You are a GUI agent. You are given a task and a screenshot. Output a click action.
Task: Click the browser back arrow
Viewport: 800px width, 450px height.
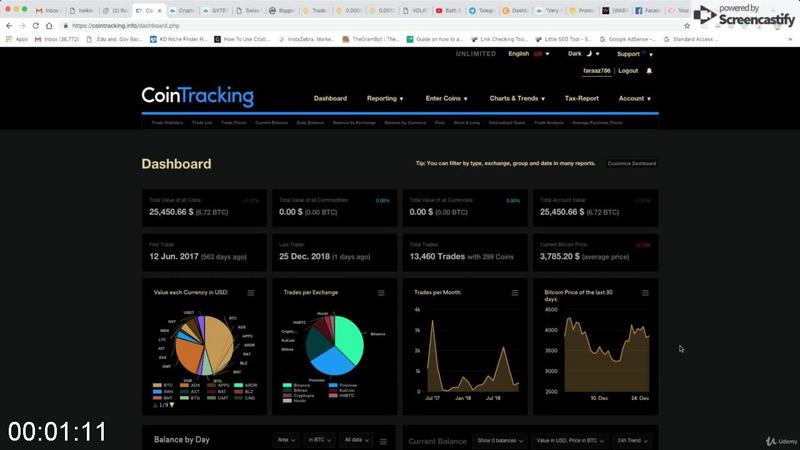point(9,26)
